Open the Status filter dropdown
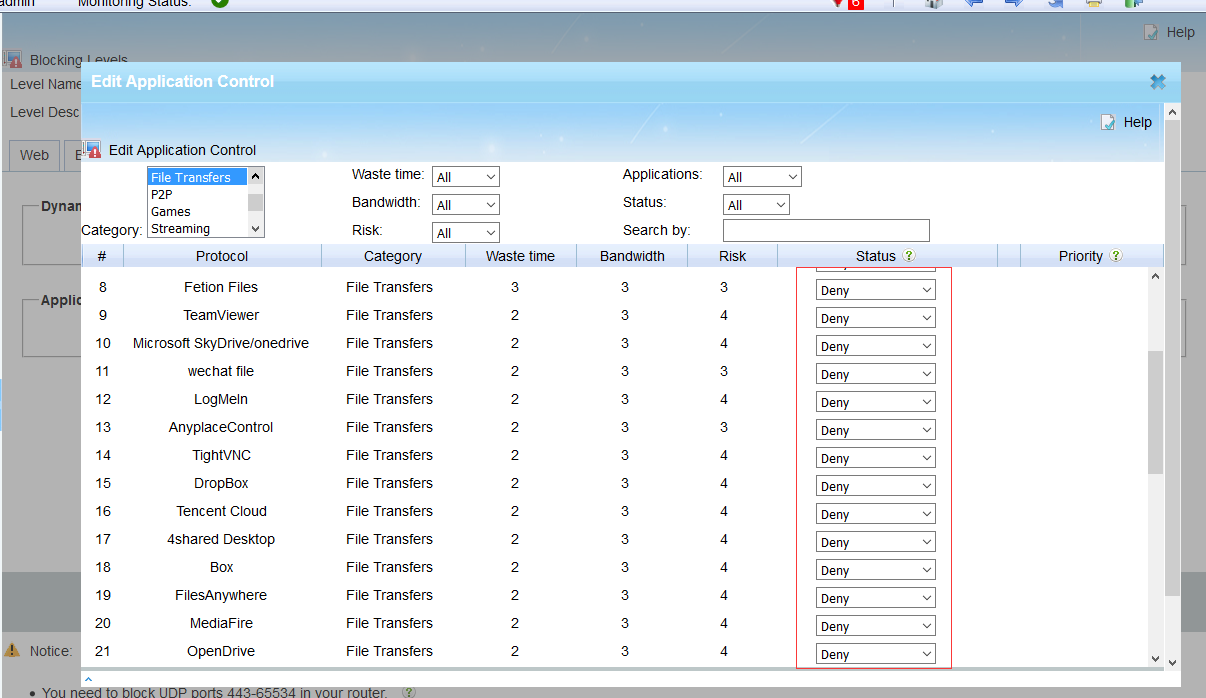 pyautogui.click(x=756, y=205)
